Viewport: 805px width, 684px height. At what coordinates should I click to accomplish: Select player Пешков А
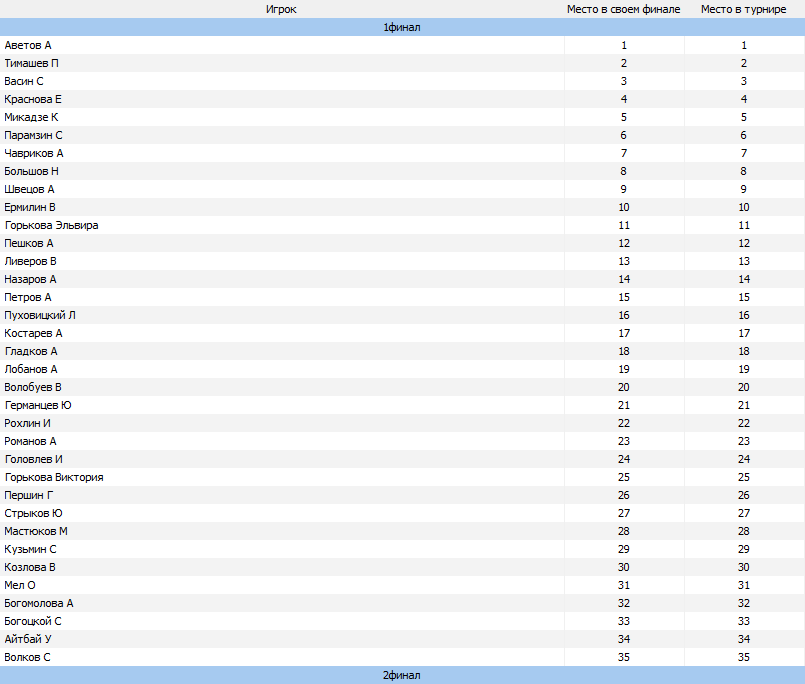click(29, 243)
